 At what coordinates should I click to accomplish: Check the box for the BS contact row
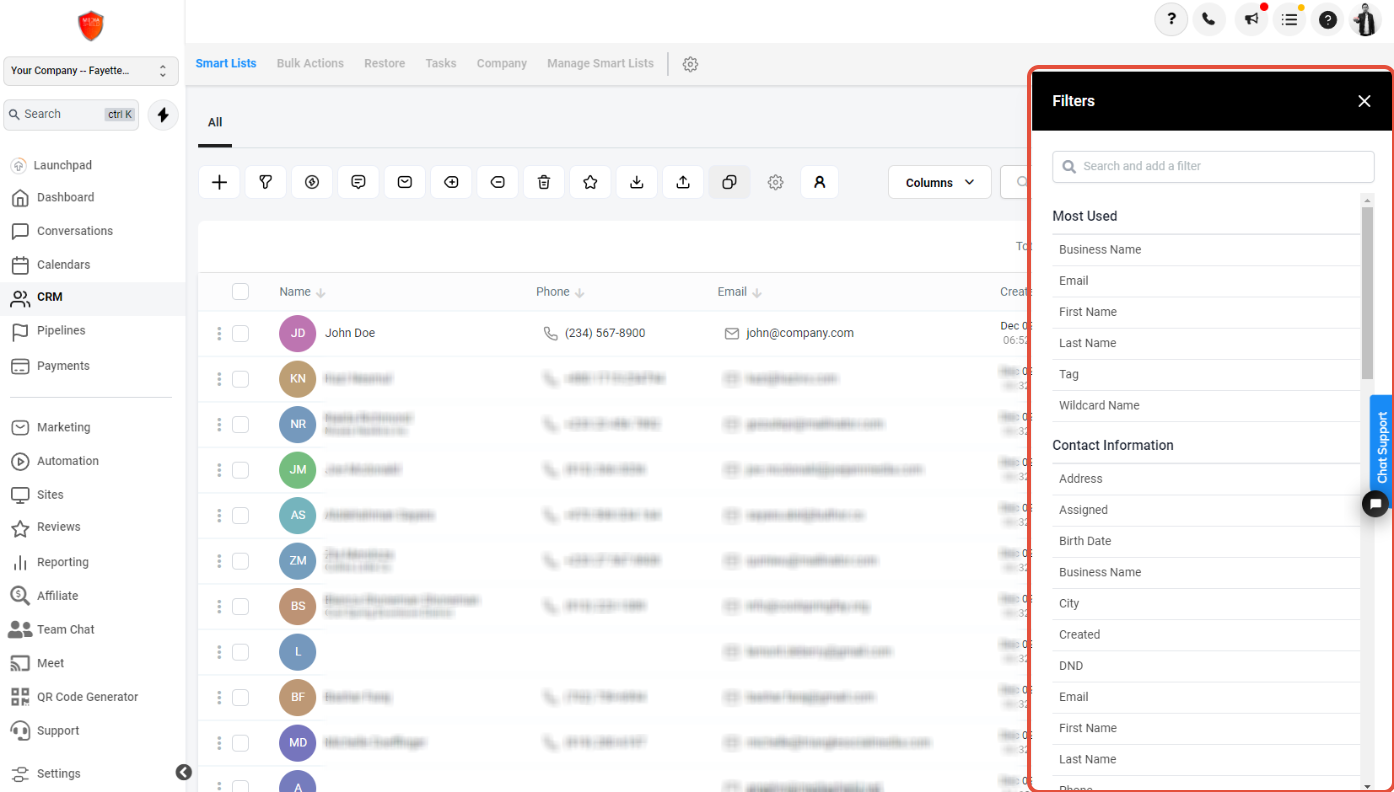[x=240, y=606]
